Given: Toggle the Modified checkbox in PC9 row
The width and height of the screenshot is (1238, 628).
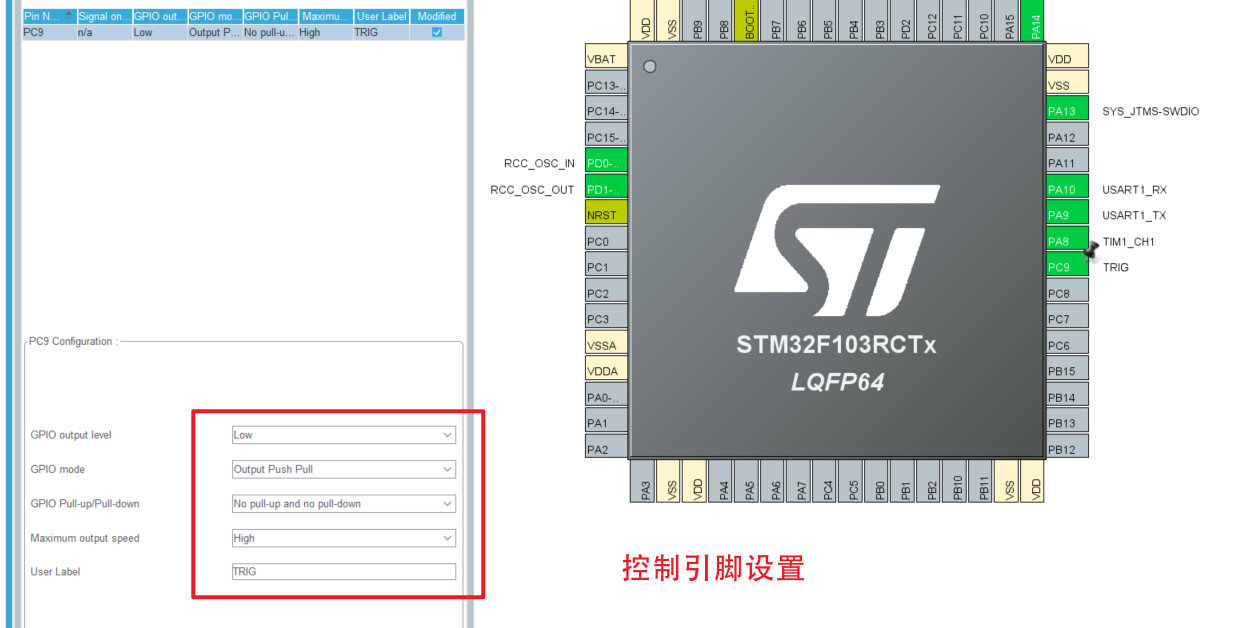Looking at the screenshot, I should [x=436, y=32].
